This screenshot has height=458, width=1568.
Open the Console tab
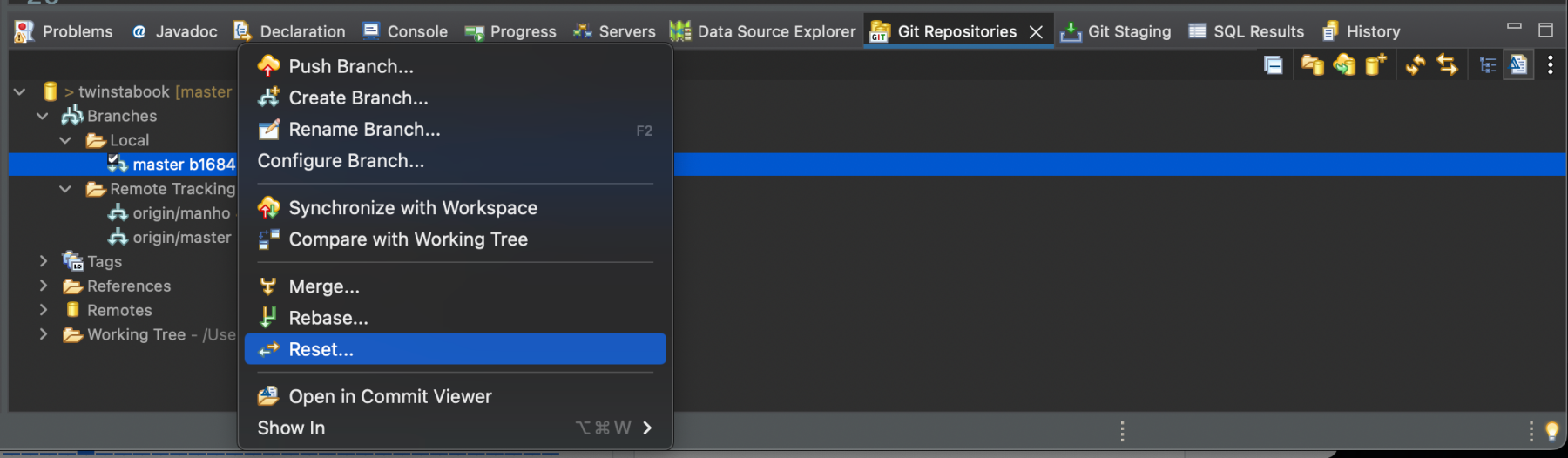pyautogui.click(x=405, y=31)
